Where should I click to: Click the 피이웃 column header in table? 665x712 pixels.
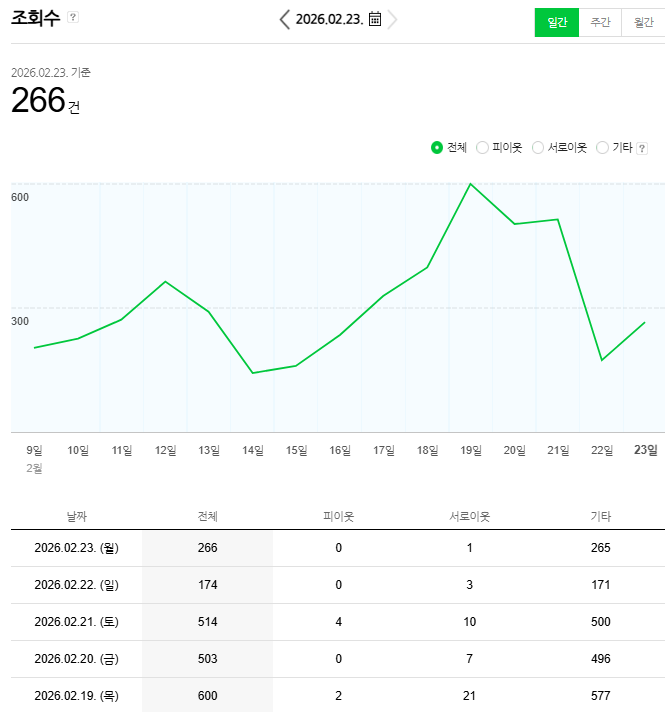pyautogui.click(x=338, y=516)
